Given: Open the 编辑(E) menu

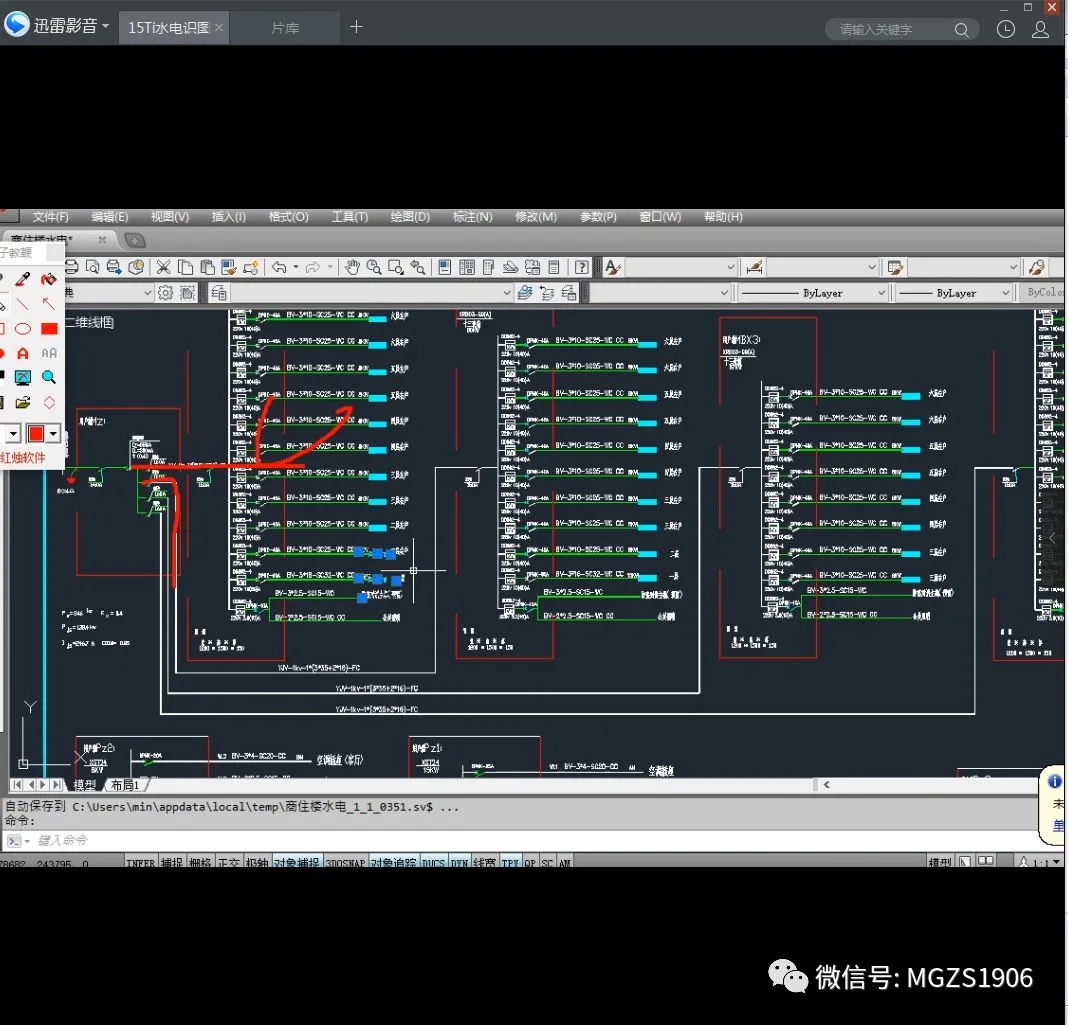Looking at the screenshot, I should 110,217.
